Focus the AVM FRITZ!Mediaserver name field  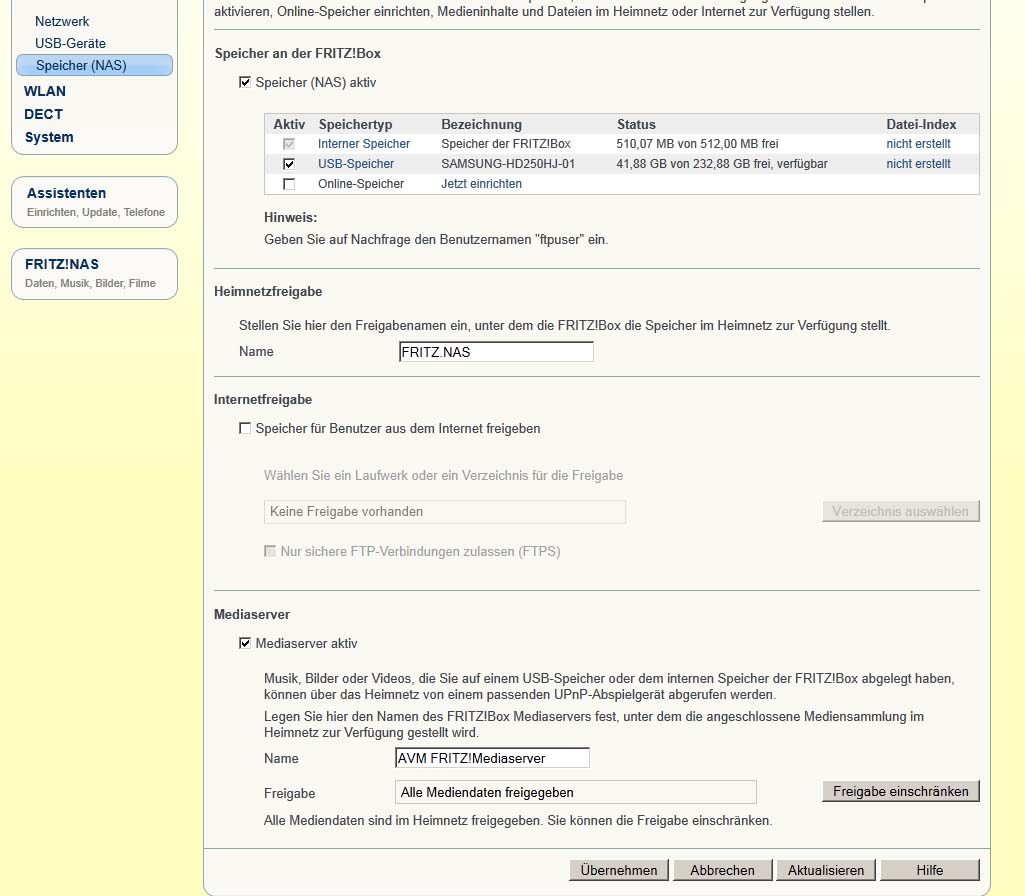point(492,759)
